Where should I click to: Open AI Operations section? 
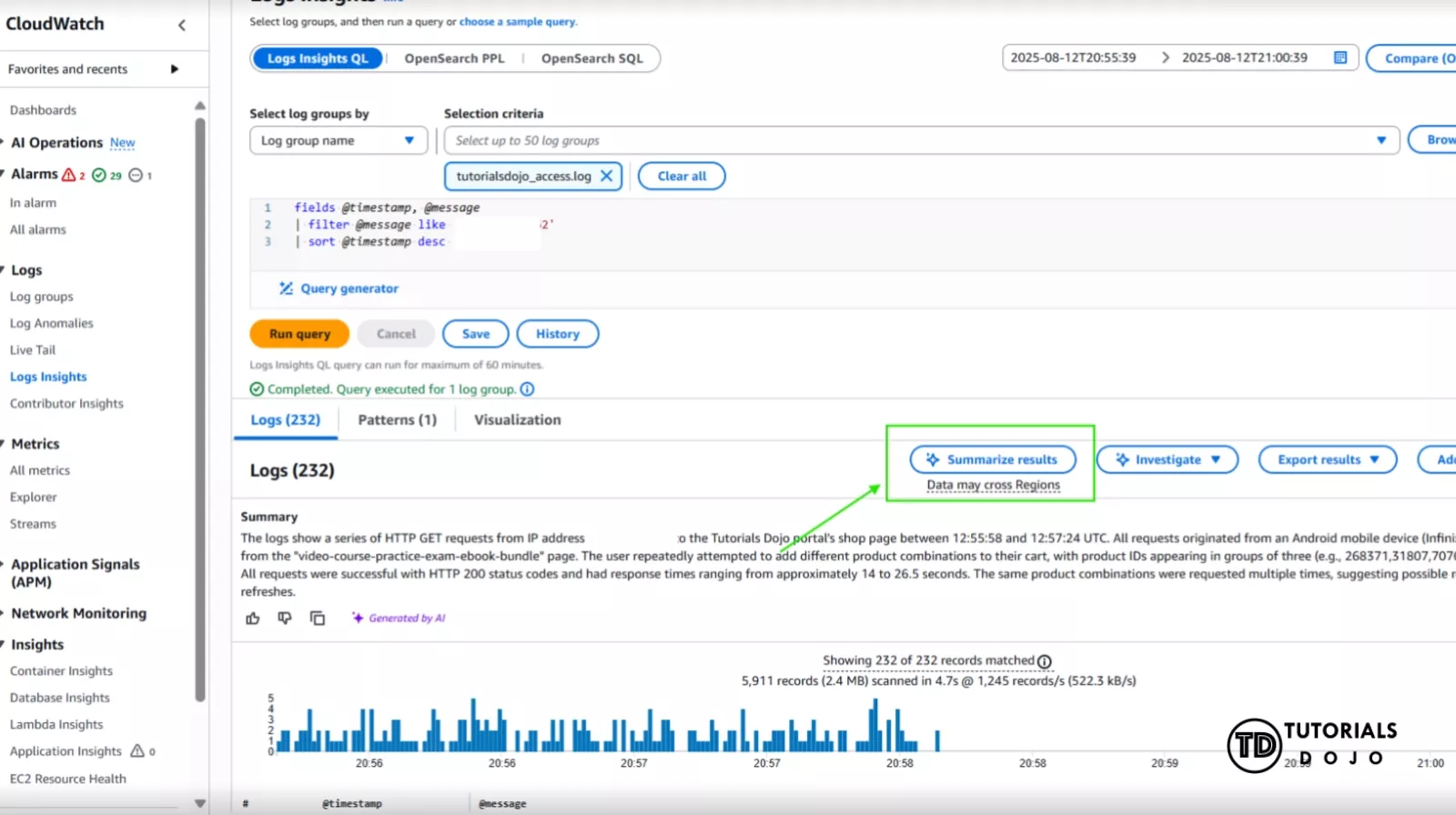pos(56,143)
